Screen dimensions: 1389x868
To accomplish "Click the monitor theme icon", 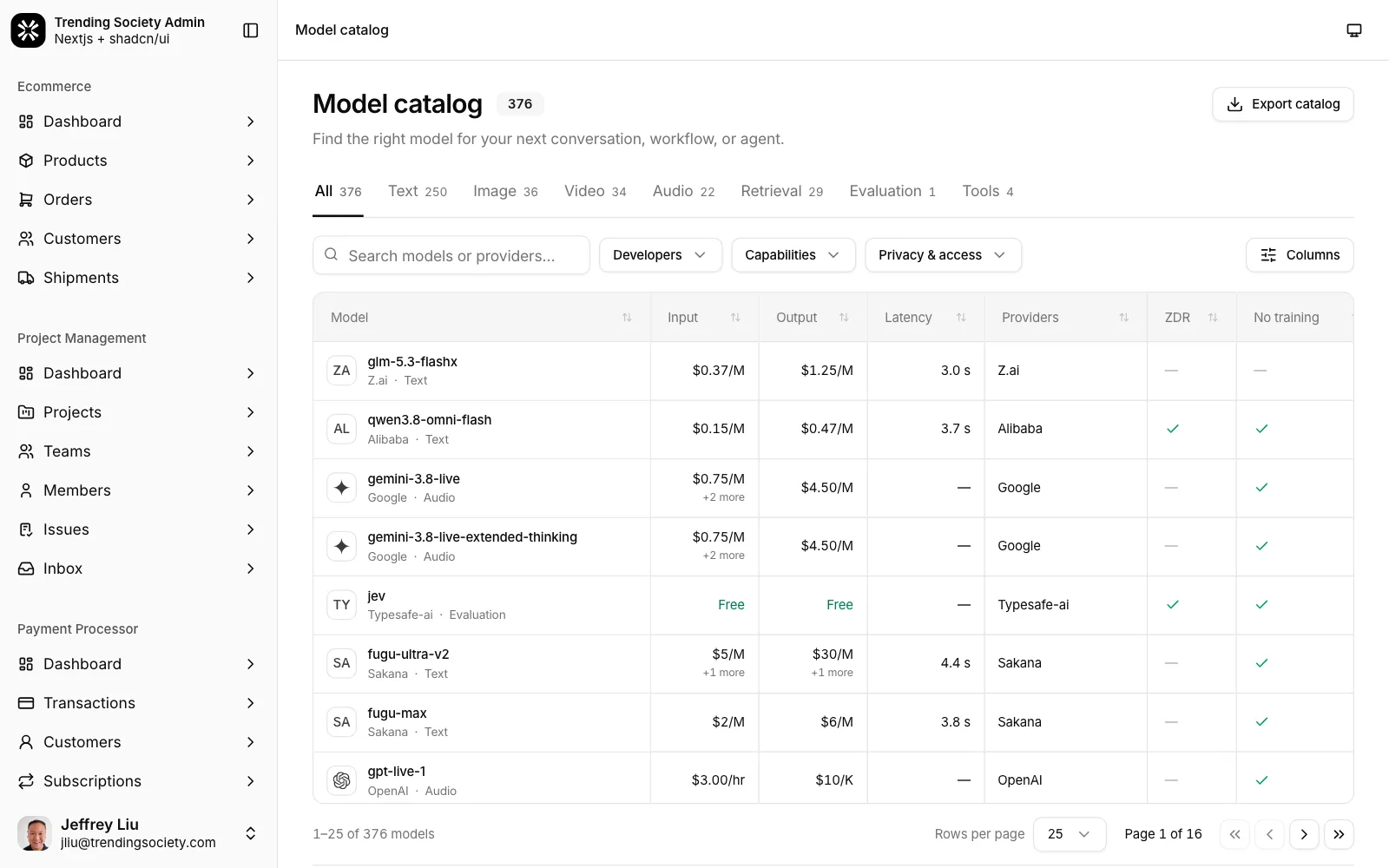I will [x=1353, y=30].
